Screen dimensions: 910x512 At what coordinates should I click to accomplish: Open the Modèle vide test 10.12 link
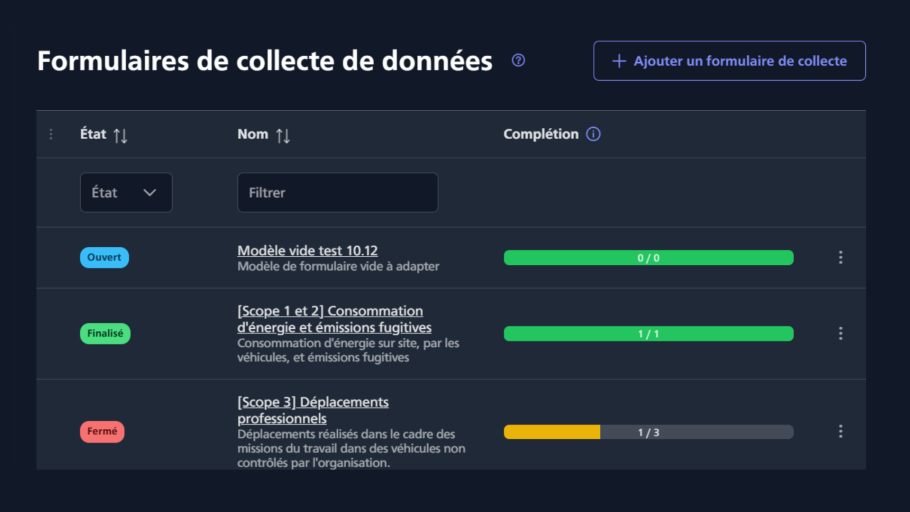coord(307,250)
